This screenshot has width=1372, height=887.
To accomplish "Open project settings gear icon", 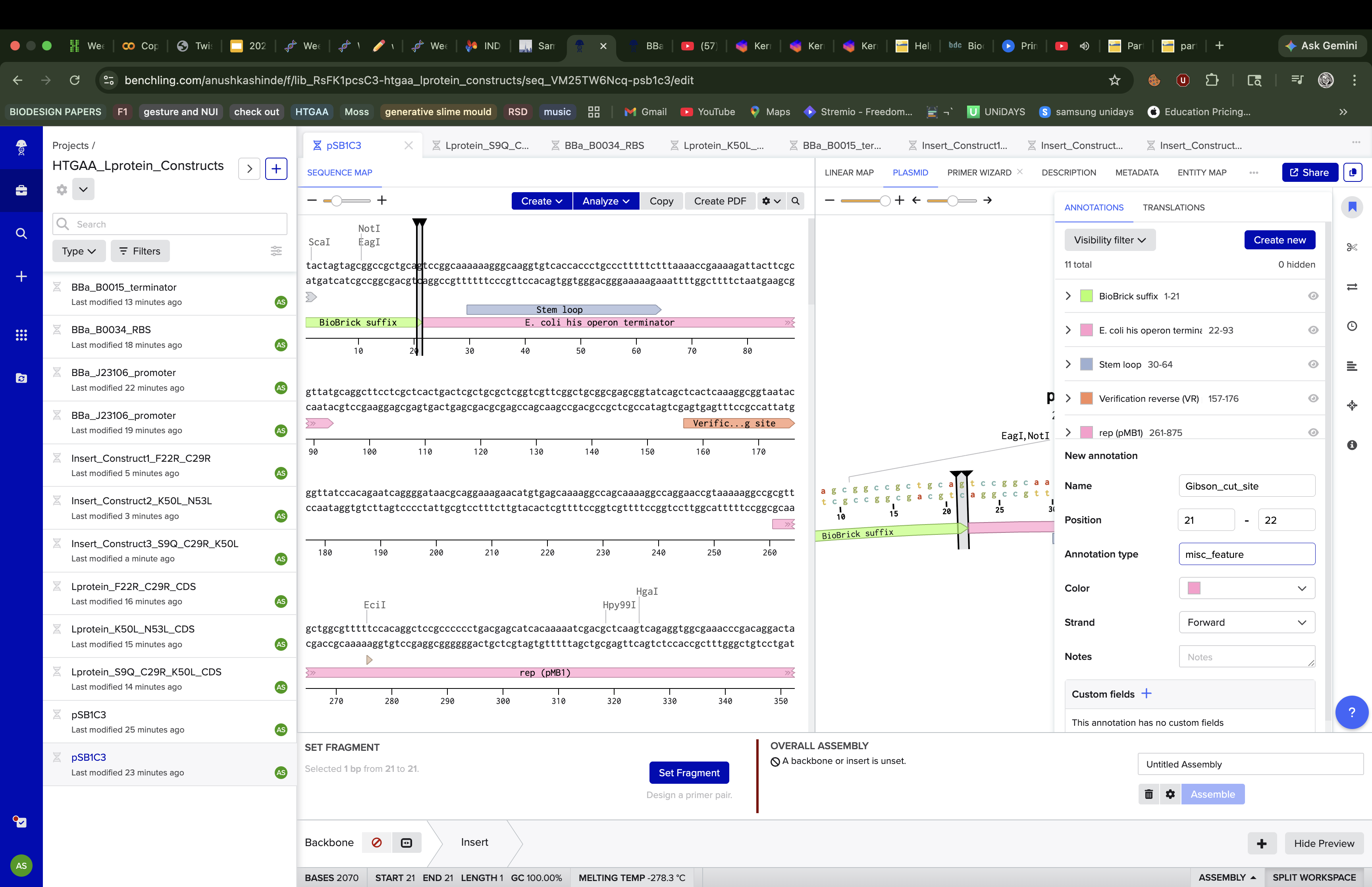I will [62, 189].
